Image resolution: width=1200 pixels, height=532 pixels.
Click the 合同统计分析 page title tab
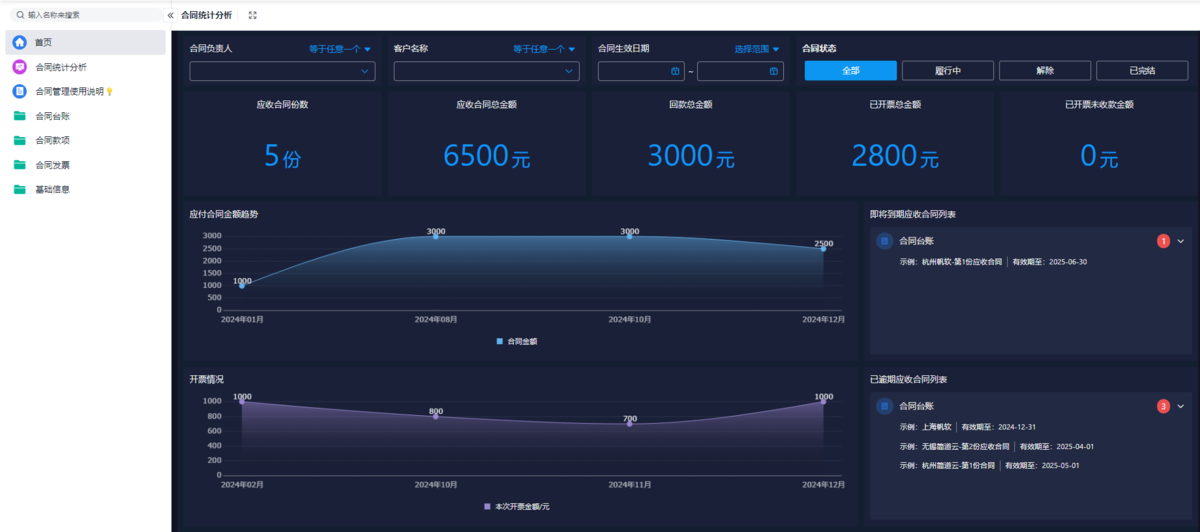206,15
